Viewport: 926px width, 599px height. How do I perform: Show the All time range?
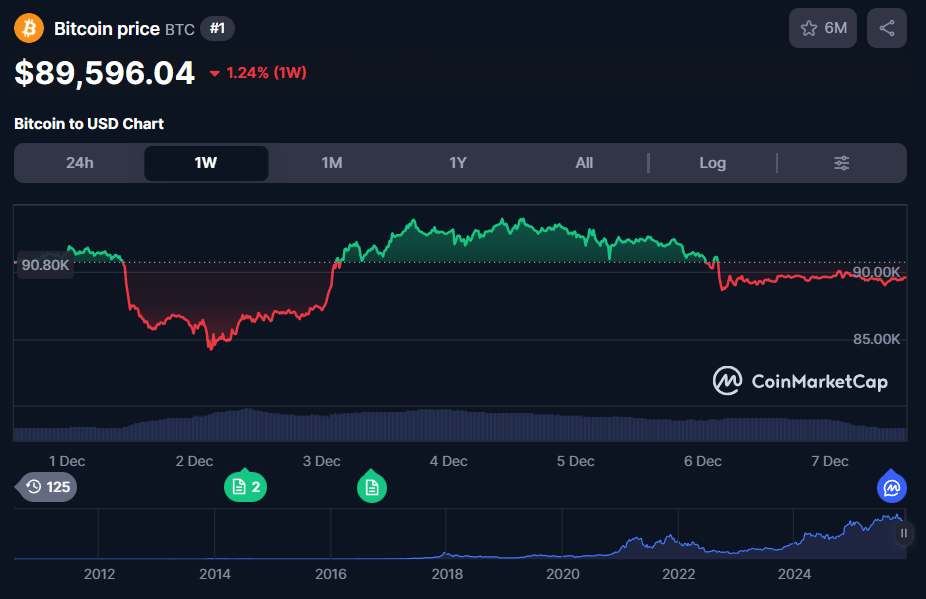[584, 163]
